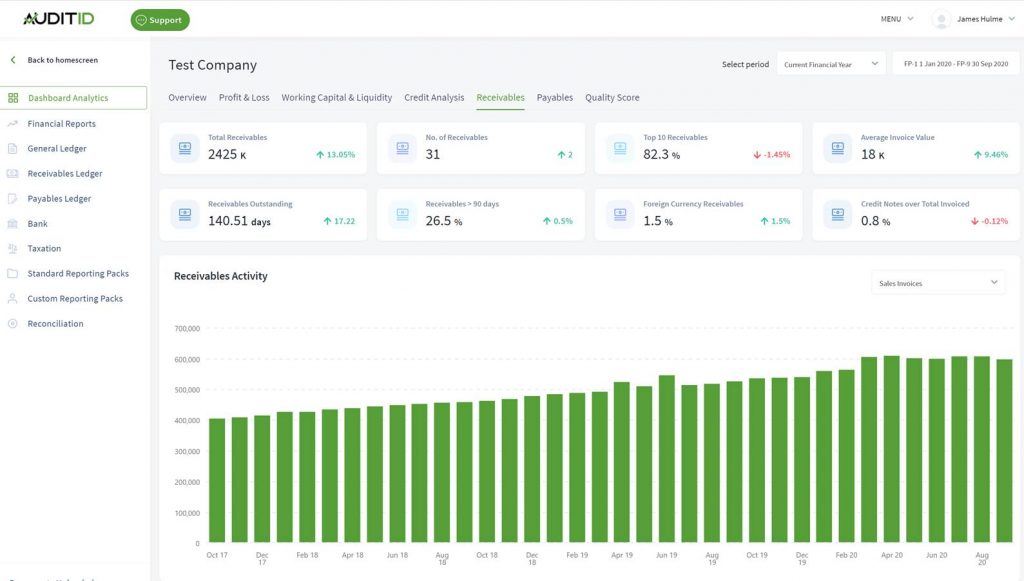Click the Reconciliation circle icon
1024x581 pixels.
12,323
